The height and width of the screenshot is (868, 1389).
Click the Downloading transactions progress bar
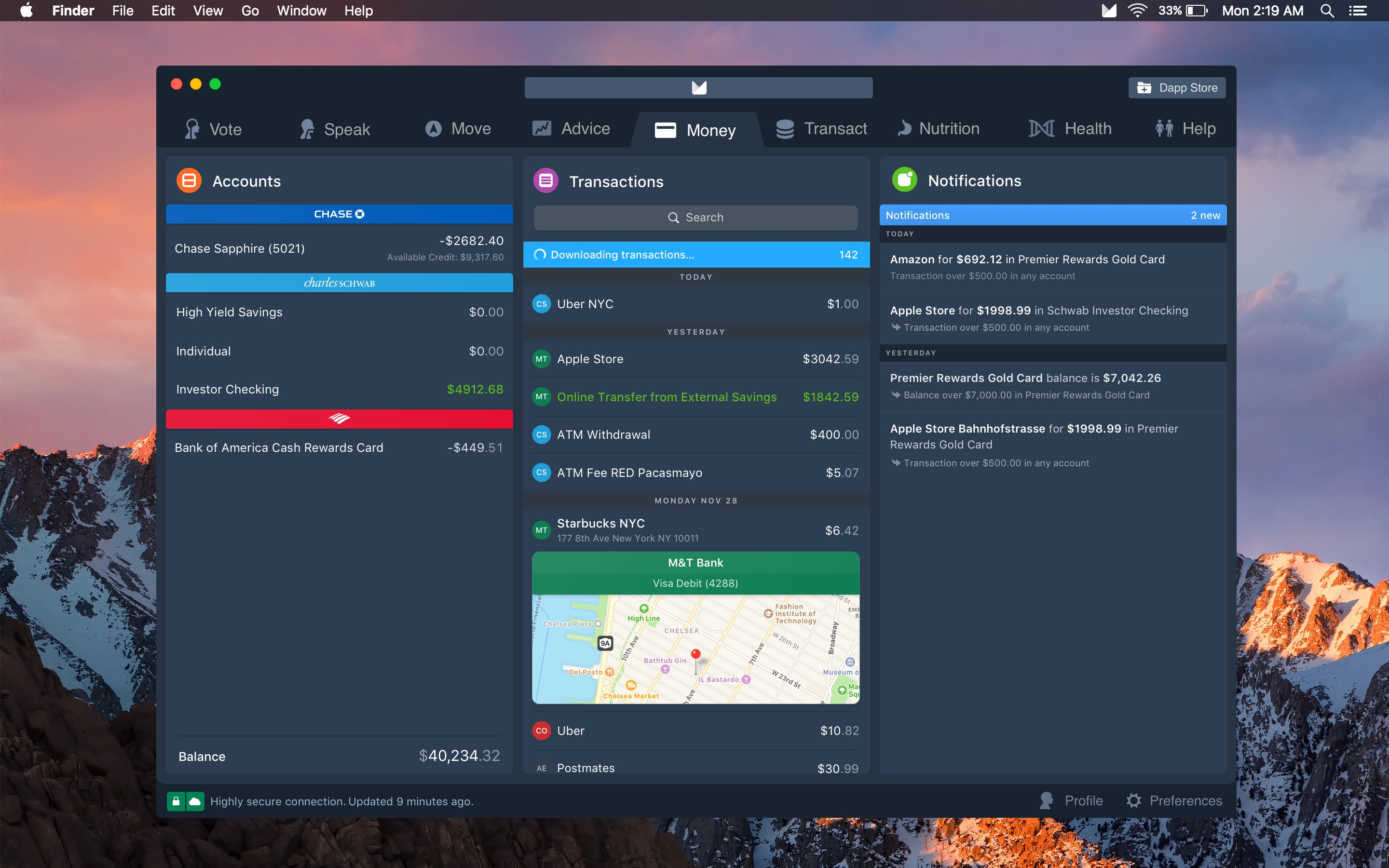[x=696, y=255]
